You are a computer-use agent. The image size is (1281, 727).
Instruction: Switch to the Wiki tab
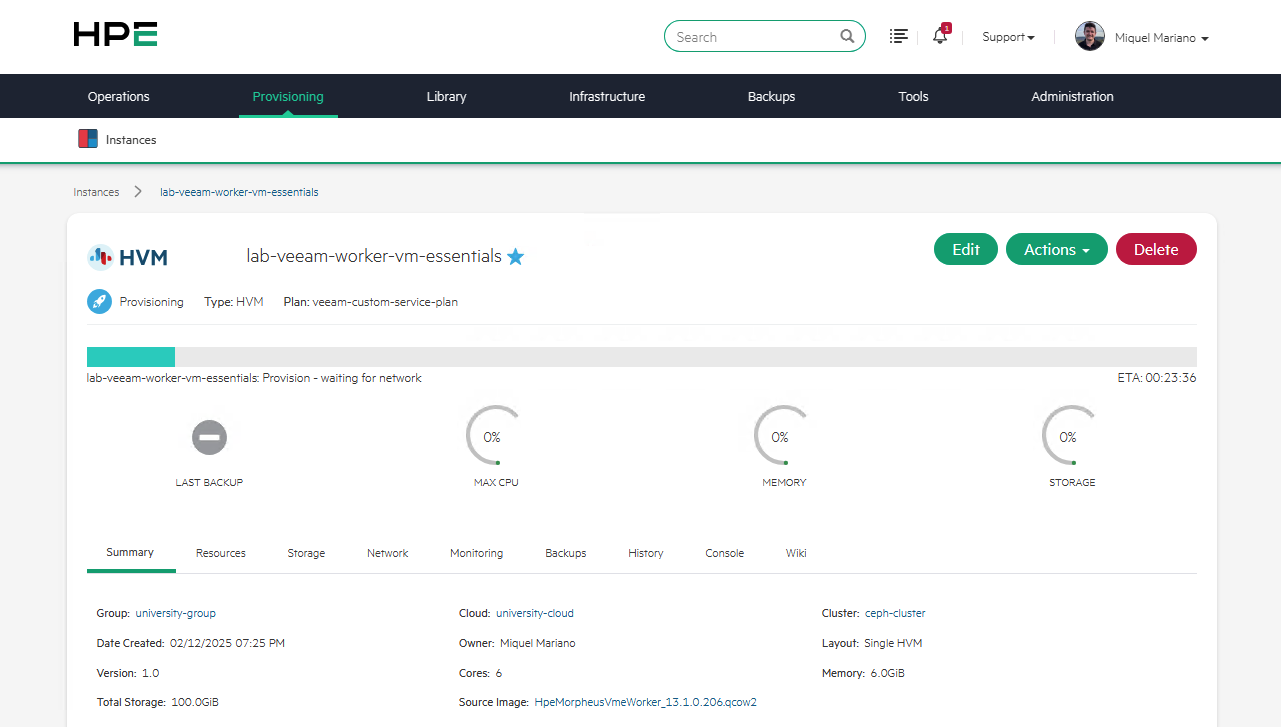(796, 553)
